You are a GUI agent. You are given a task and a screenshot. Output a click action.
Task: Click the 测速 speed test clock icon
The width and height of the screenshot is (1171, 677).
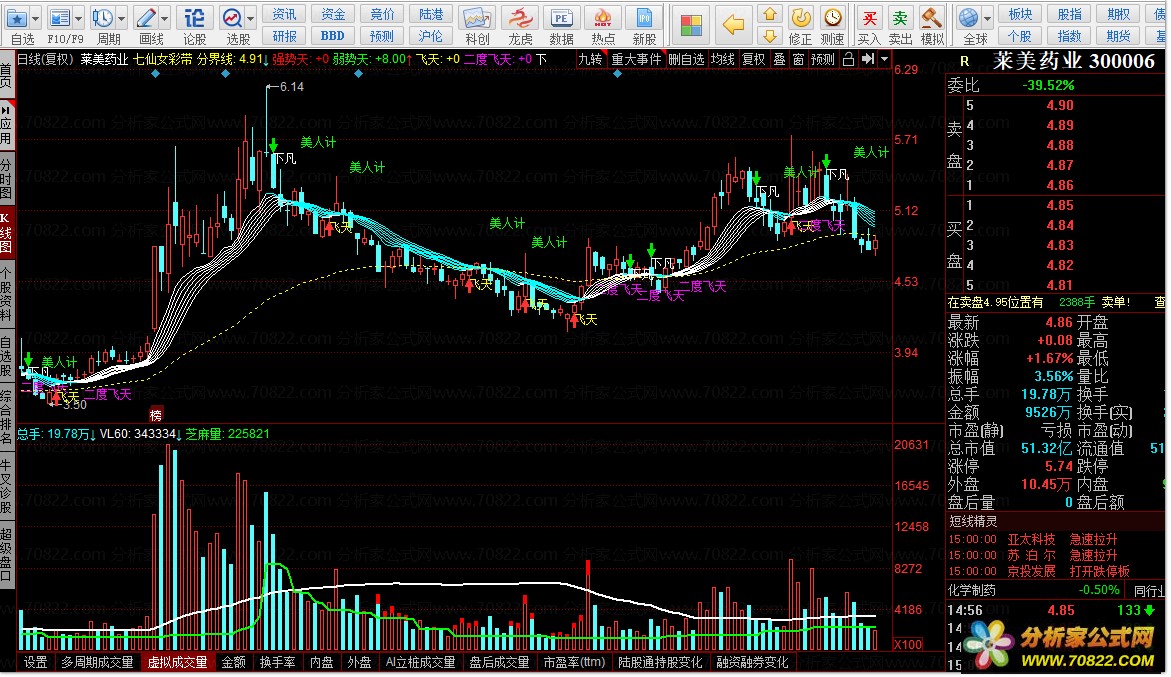[x=833, y=18]
